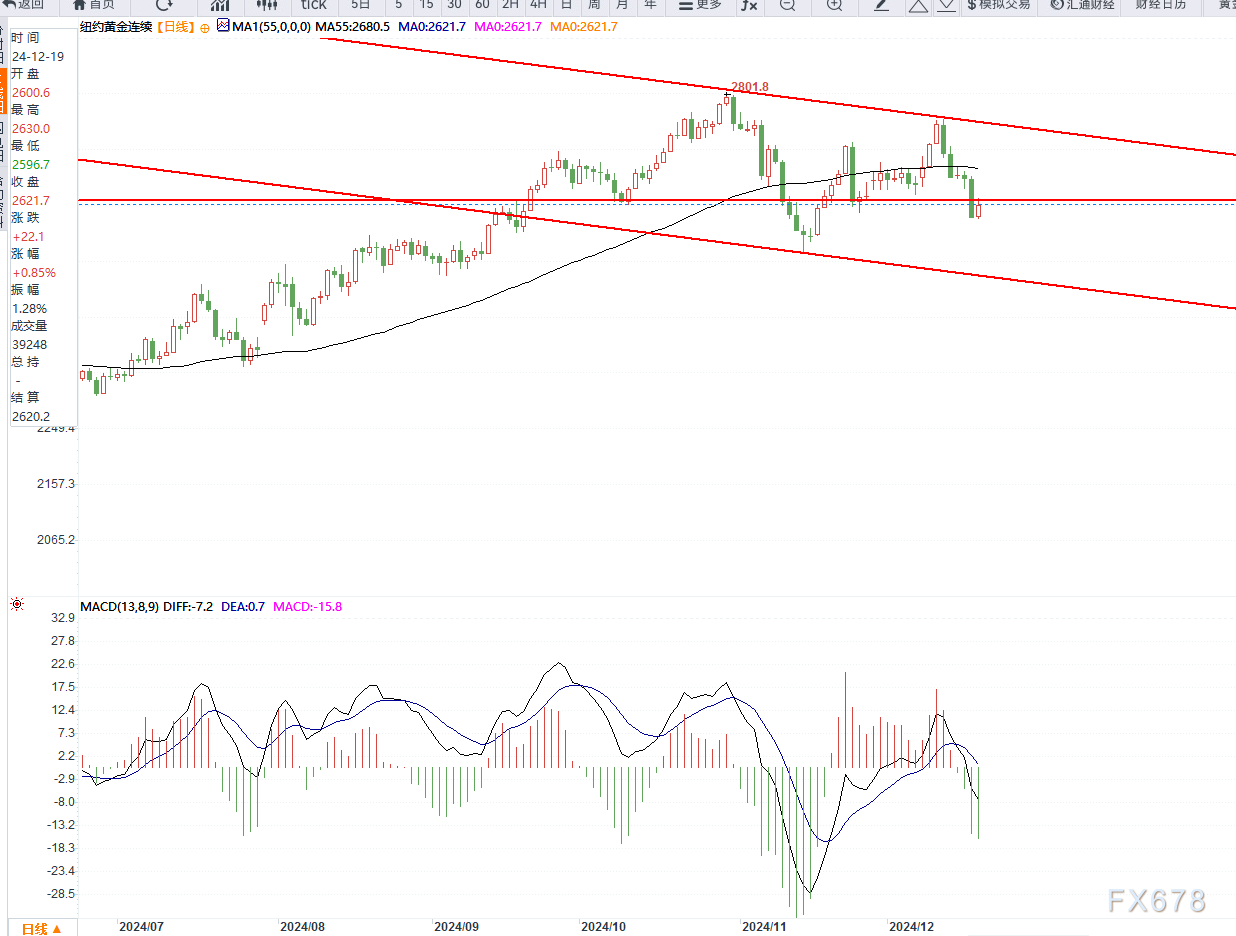Select the pencil drawing tool
This screenshot has width=1236, height=936.
881,5
